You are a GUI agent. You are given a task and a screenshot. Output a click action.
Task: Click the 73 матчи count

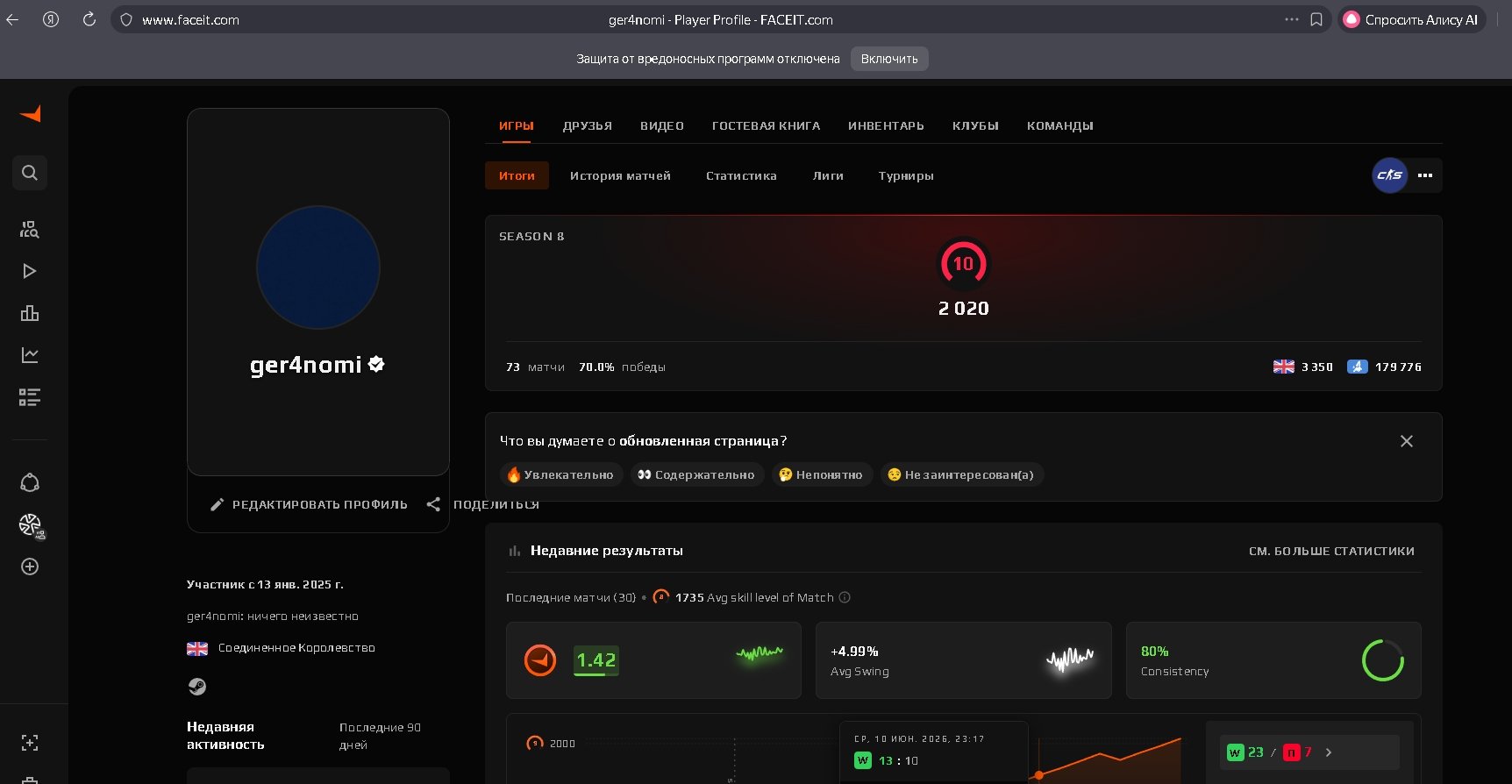click(535, 367)
